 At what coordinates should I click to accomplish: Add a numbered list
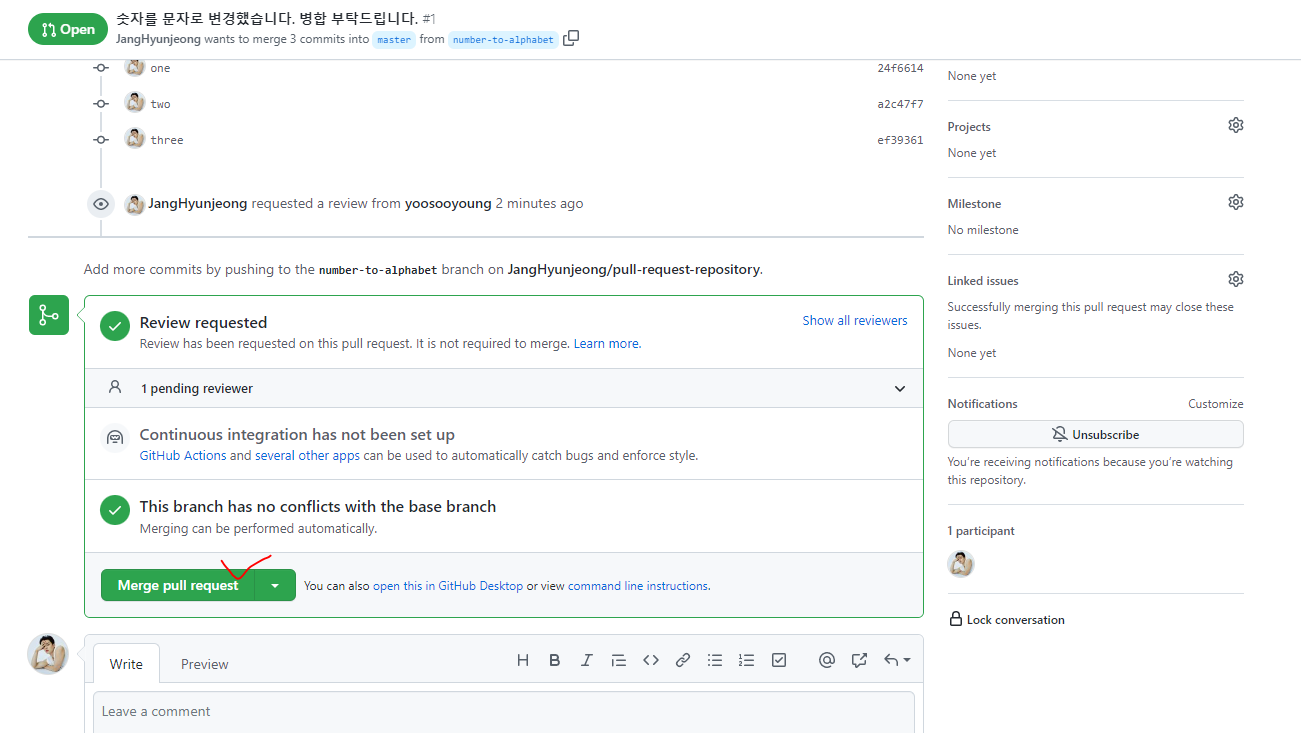pos(746,660)
